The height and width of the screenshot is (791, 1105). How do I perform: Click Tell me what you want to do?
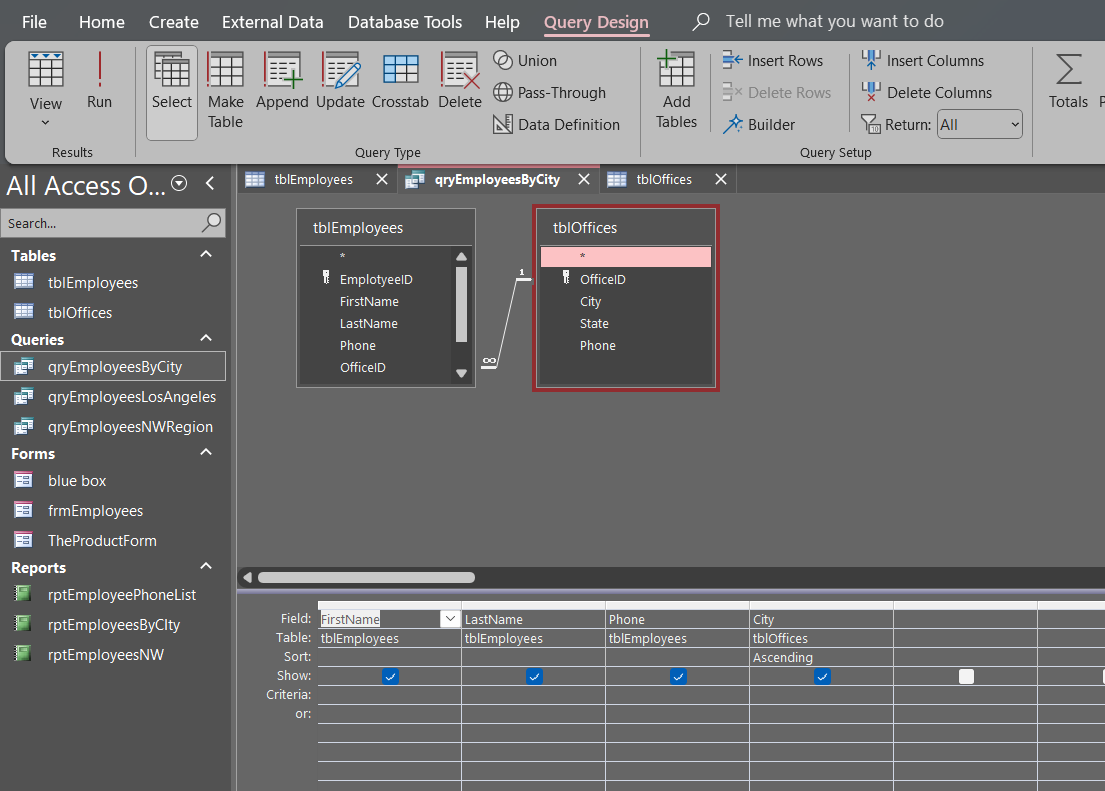pos(834,22)
